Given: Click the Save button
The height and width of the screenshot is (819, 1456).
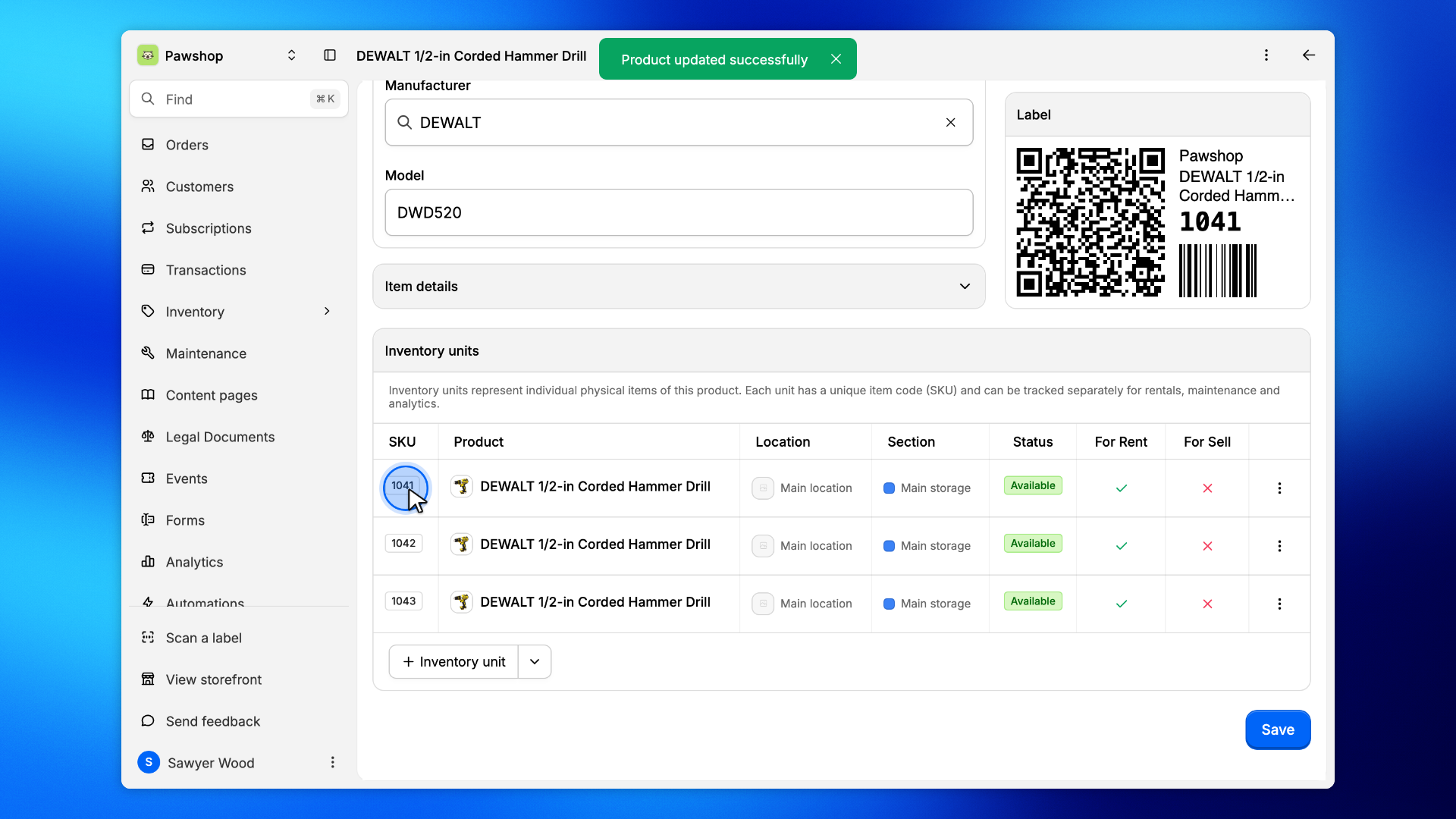Looking at the screenshot, I should coord(1278,730).
